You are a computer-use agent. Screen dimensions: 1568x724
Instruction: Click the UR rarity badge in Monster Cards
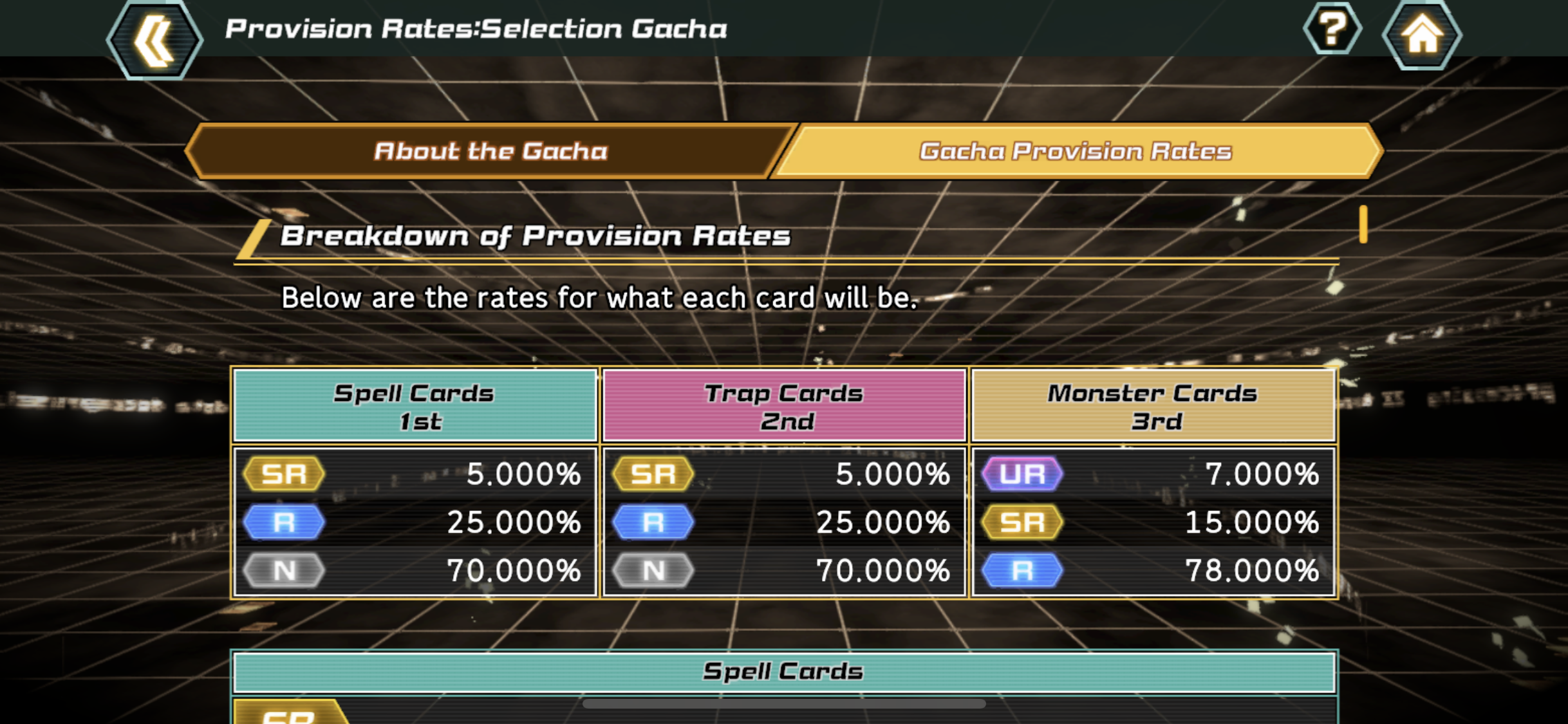[x=1022, y=474]
